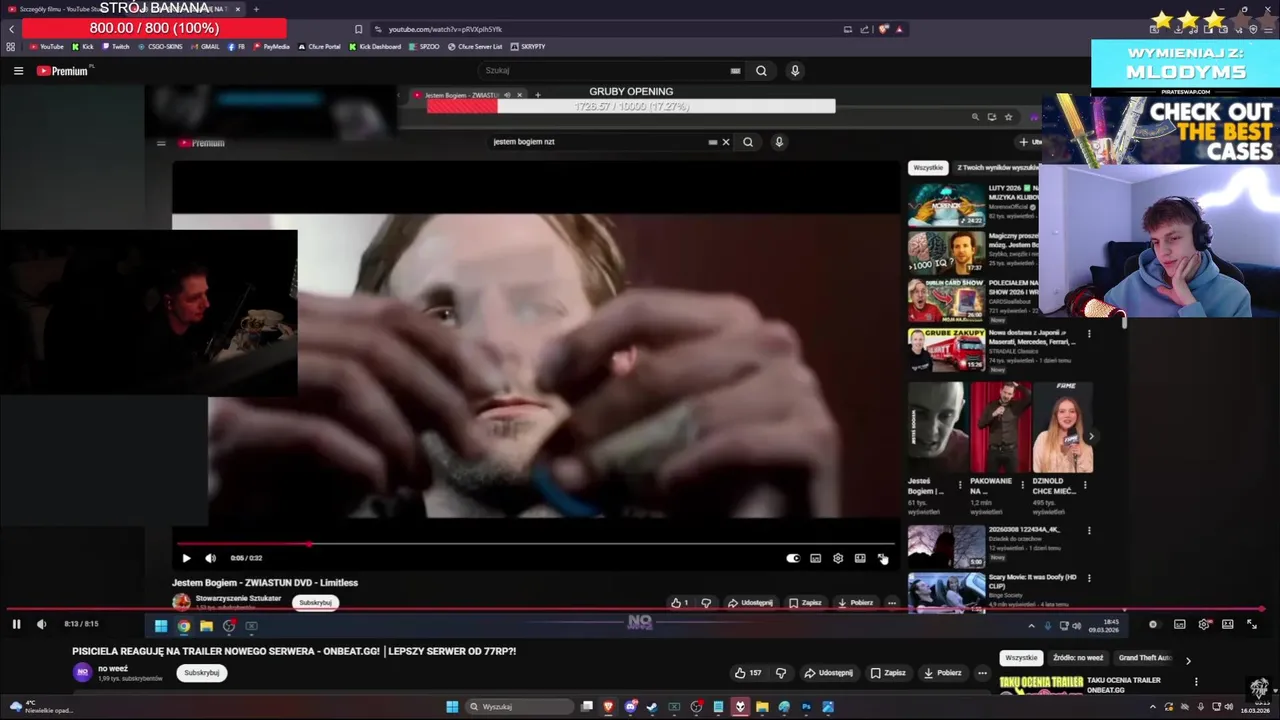The height and width of the screenshot is (720, 1280).
Task: Click the YouTube search magnifier button
Action: (x=761, y=71)
